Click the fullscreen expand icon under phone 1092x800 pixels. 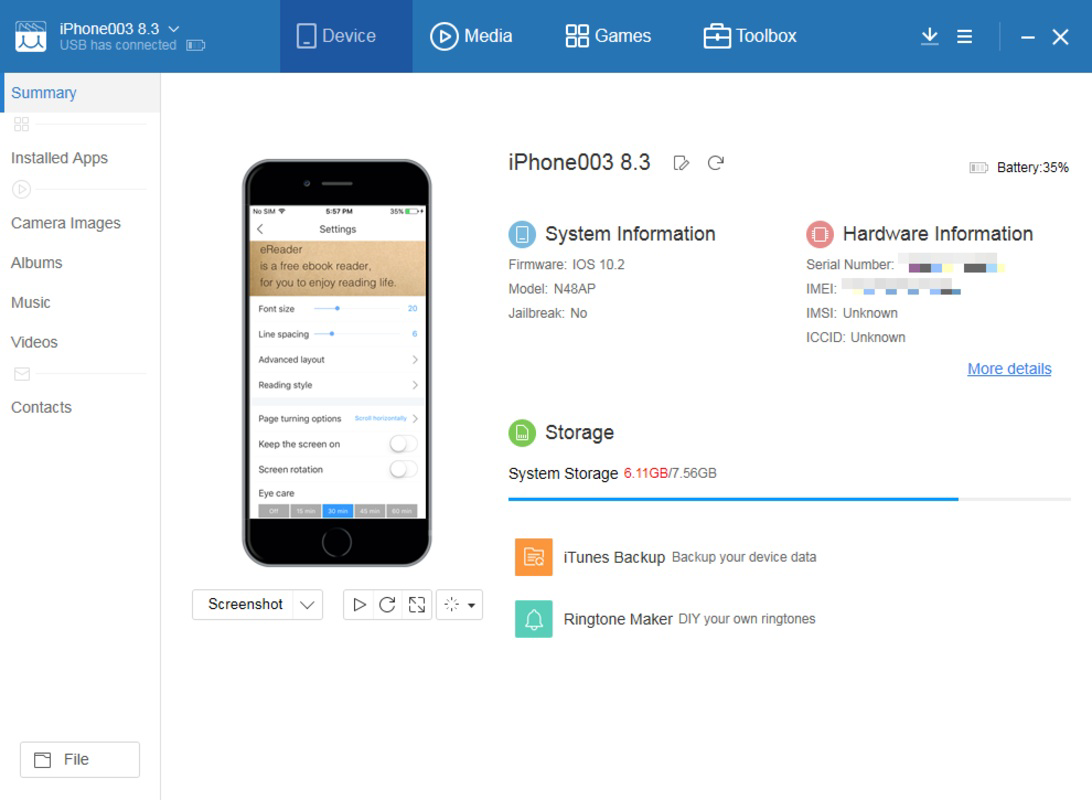(x=416, y=604)
